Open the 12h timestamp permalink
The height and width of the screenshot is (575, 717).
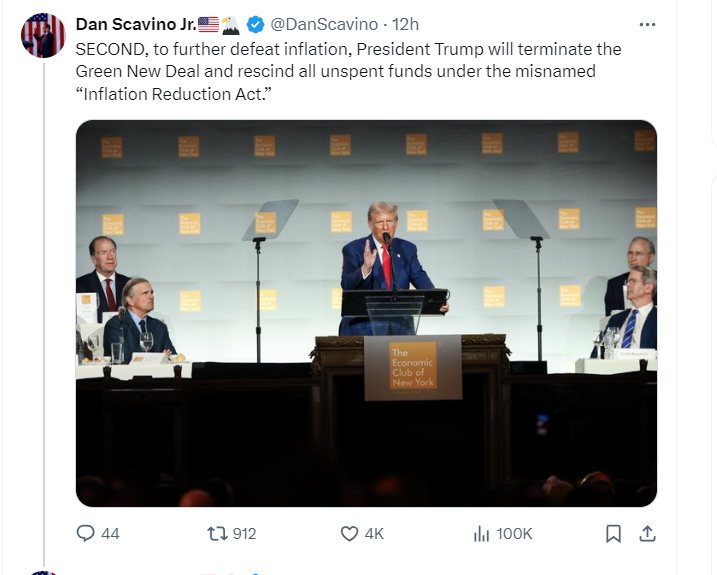[x=406, y=24]
